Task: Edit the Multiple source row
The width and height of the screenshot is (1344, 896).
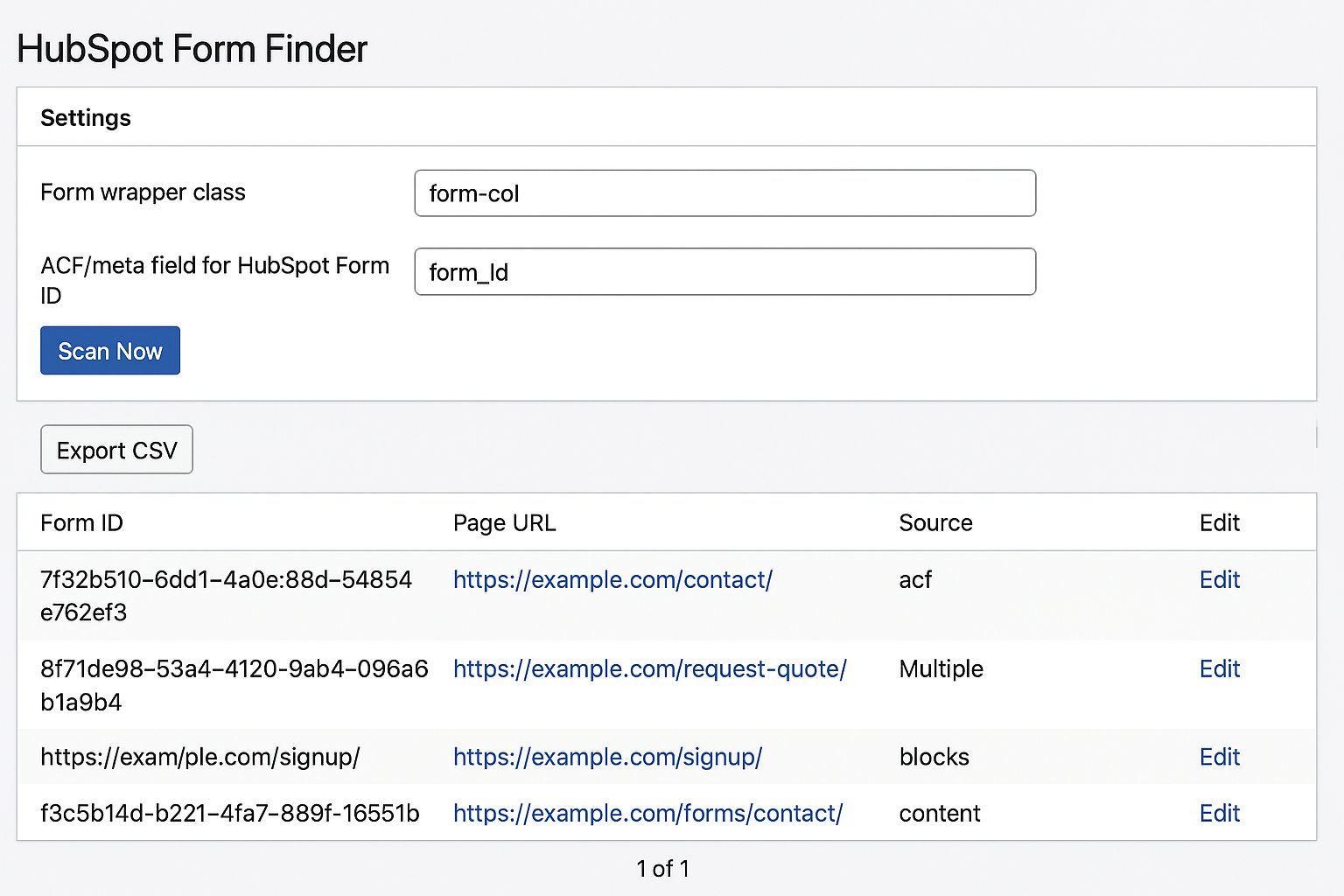Action: coord(1220,669)
